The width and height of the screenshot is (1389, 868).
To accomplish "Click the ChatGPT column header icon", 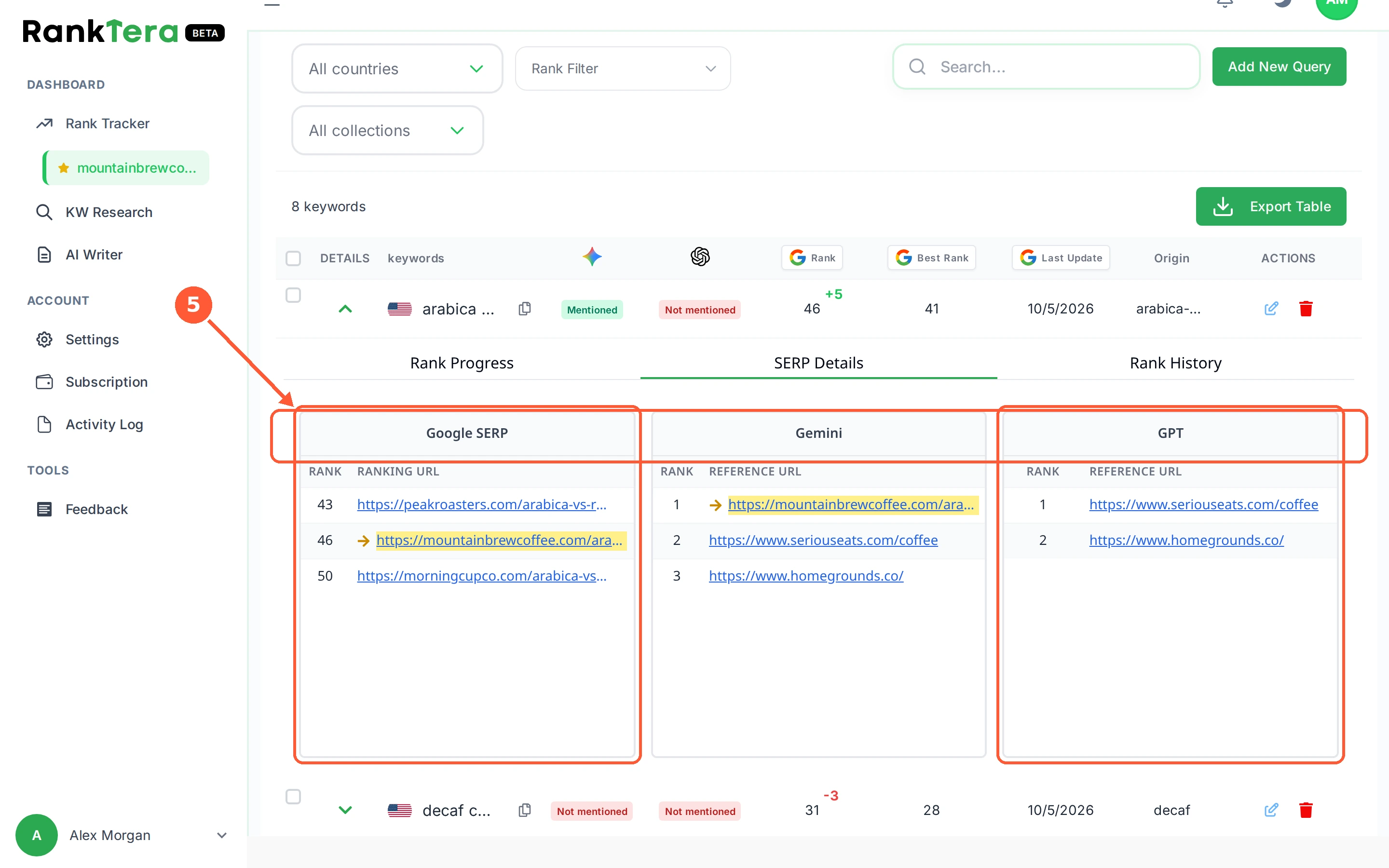I will 700,257.
